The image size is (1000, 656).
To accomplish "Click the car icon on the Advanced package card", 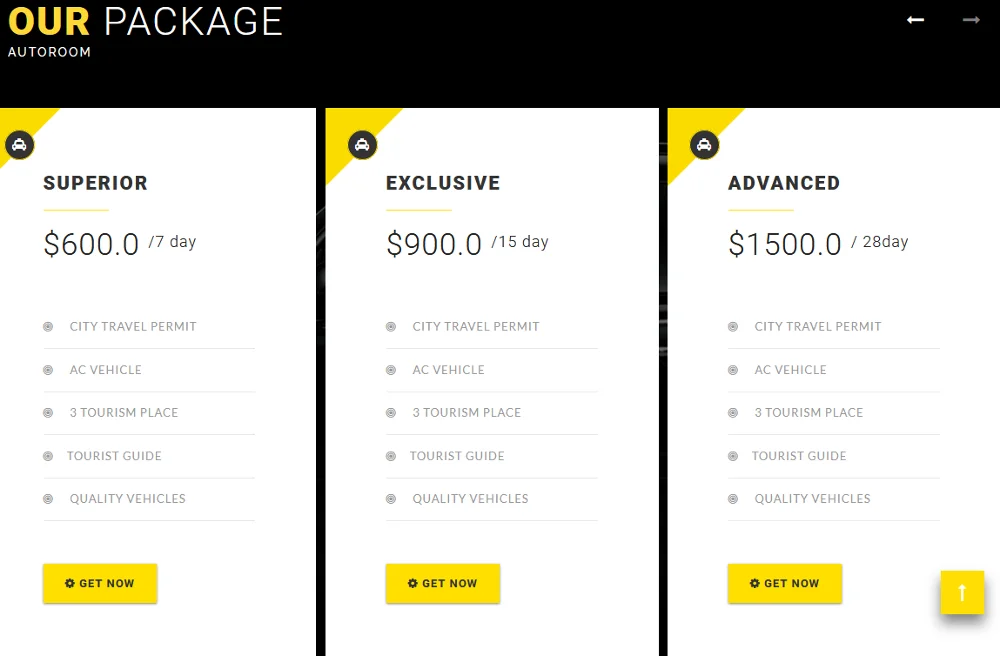I will 705,144.
